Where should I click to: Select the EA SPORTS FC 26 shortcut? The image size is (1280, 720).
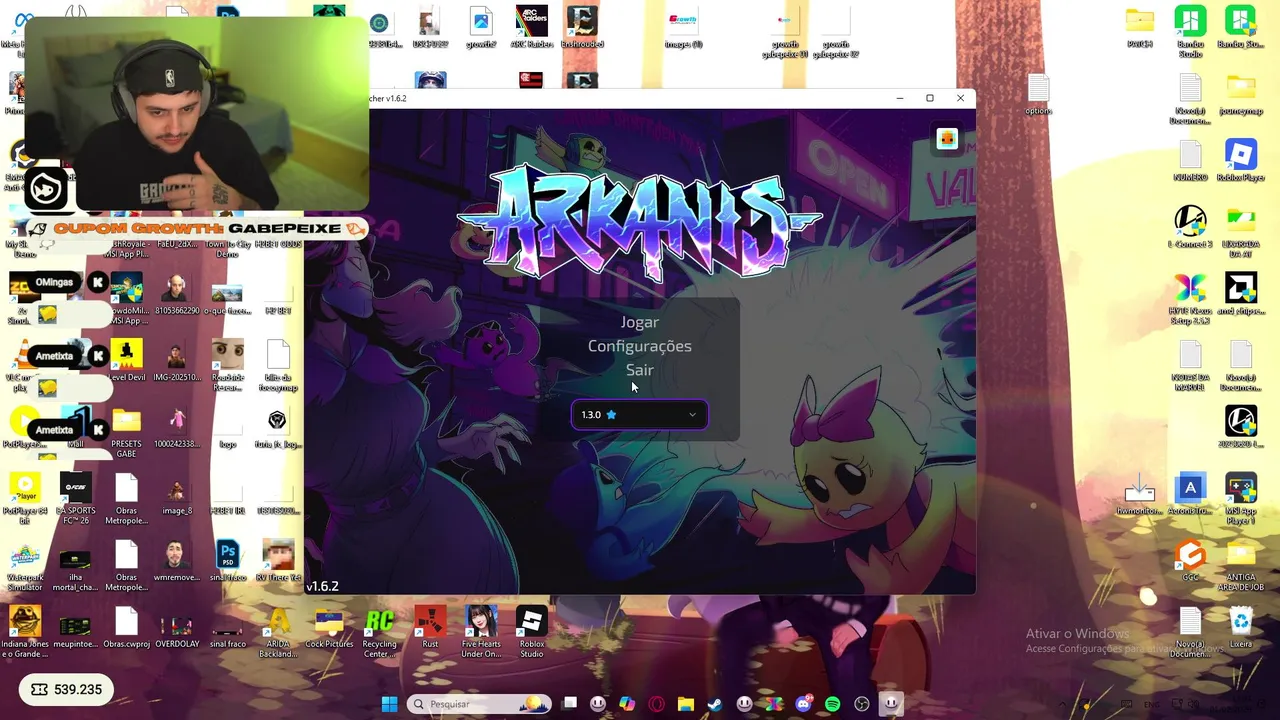[x=75, y=499]
